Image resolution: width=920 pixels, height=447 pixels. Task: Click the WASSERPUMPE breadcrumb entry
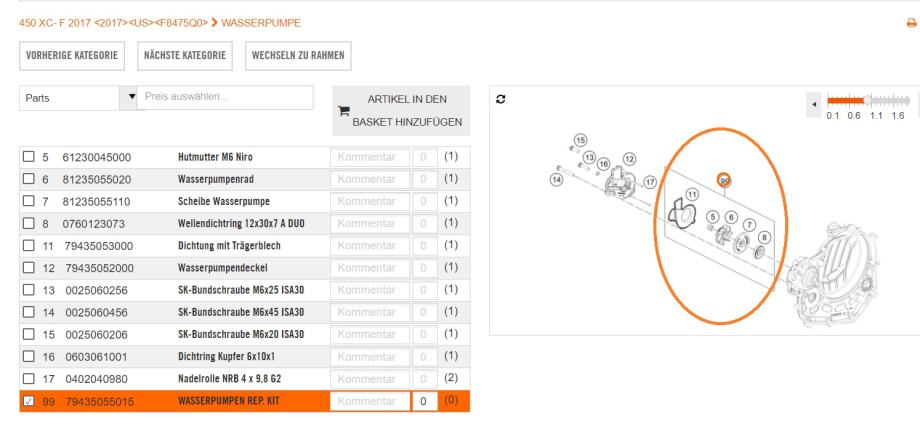263,22
